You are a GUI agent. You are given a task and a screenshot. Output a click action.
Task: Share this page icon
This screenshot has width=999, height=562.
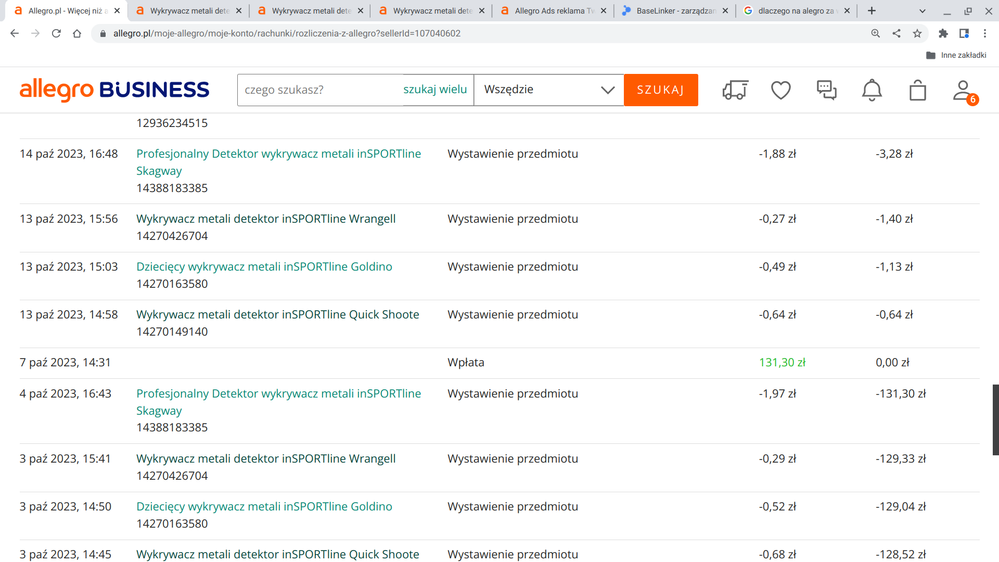[x=896, y=33]
